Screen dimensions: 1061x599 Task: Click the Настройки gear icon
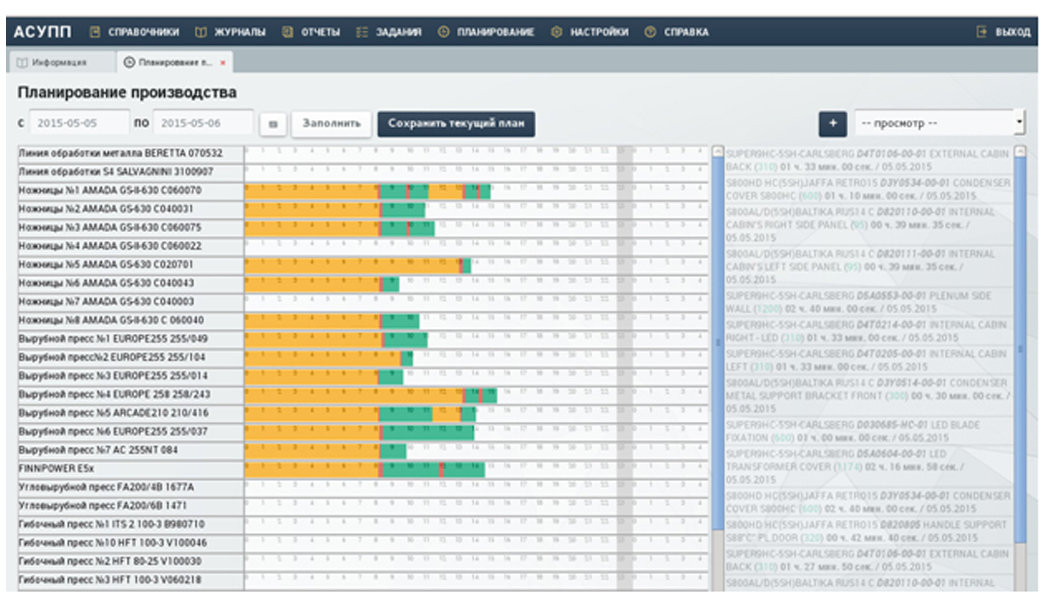pyautogui.click(x=556, y=32)
